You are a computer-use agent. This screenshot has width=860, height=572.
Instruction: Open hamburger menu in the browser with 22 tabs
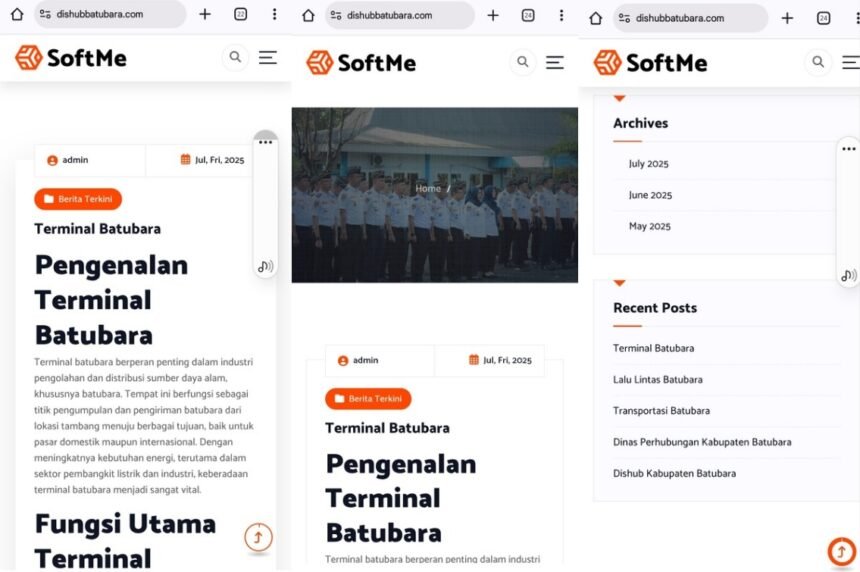[x=267, y=58]
